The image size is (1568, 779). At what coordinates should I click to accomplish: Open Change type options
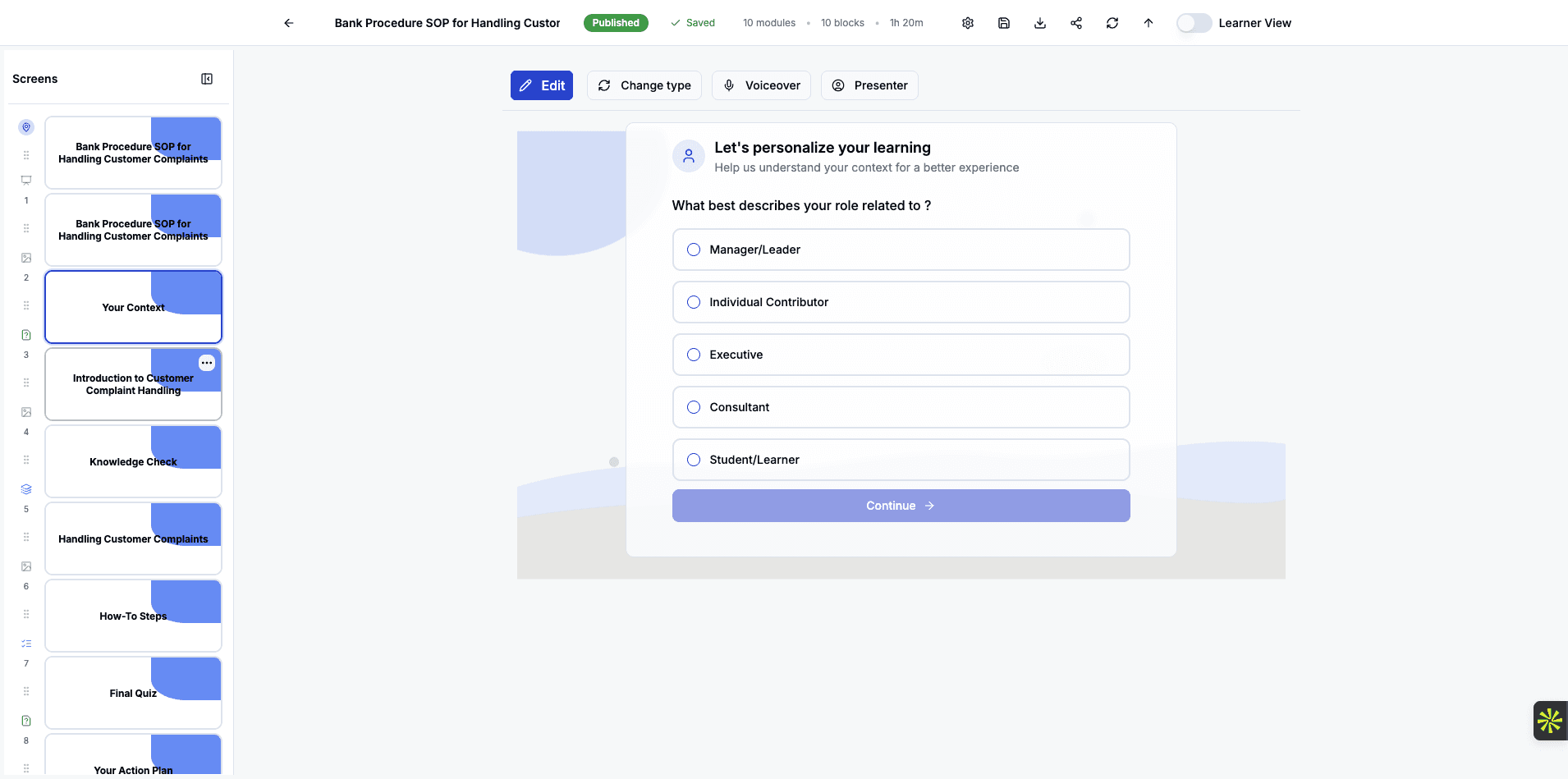(644, 85)
